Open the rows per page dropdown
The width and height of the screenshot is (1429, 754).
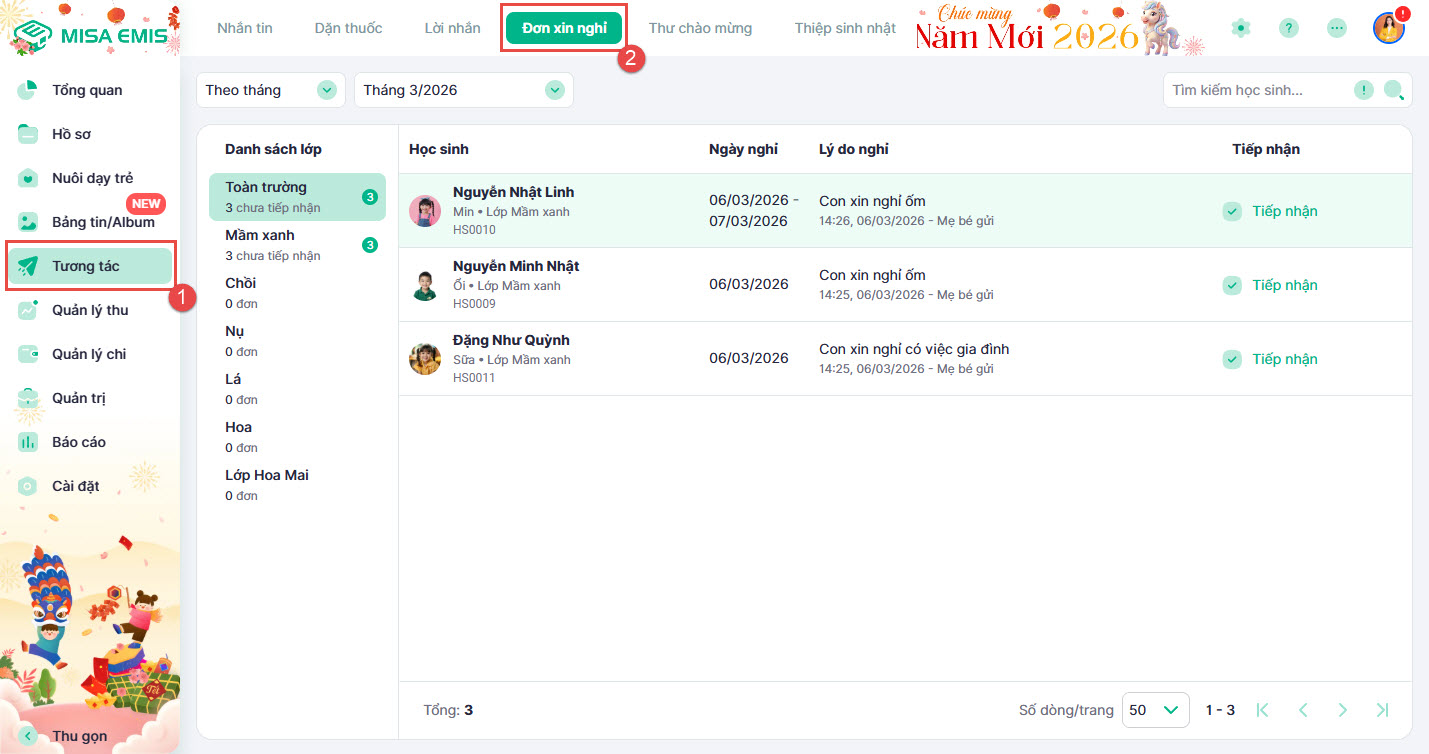click(x=1155, y=710)
